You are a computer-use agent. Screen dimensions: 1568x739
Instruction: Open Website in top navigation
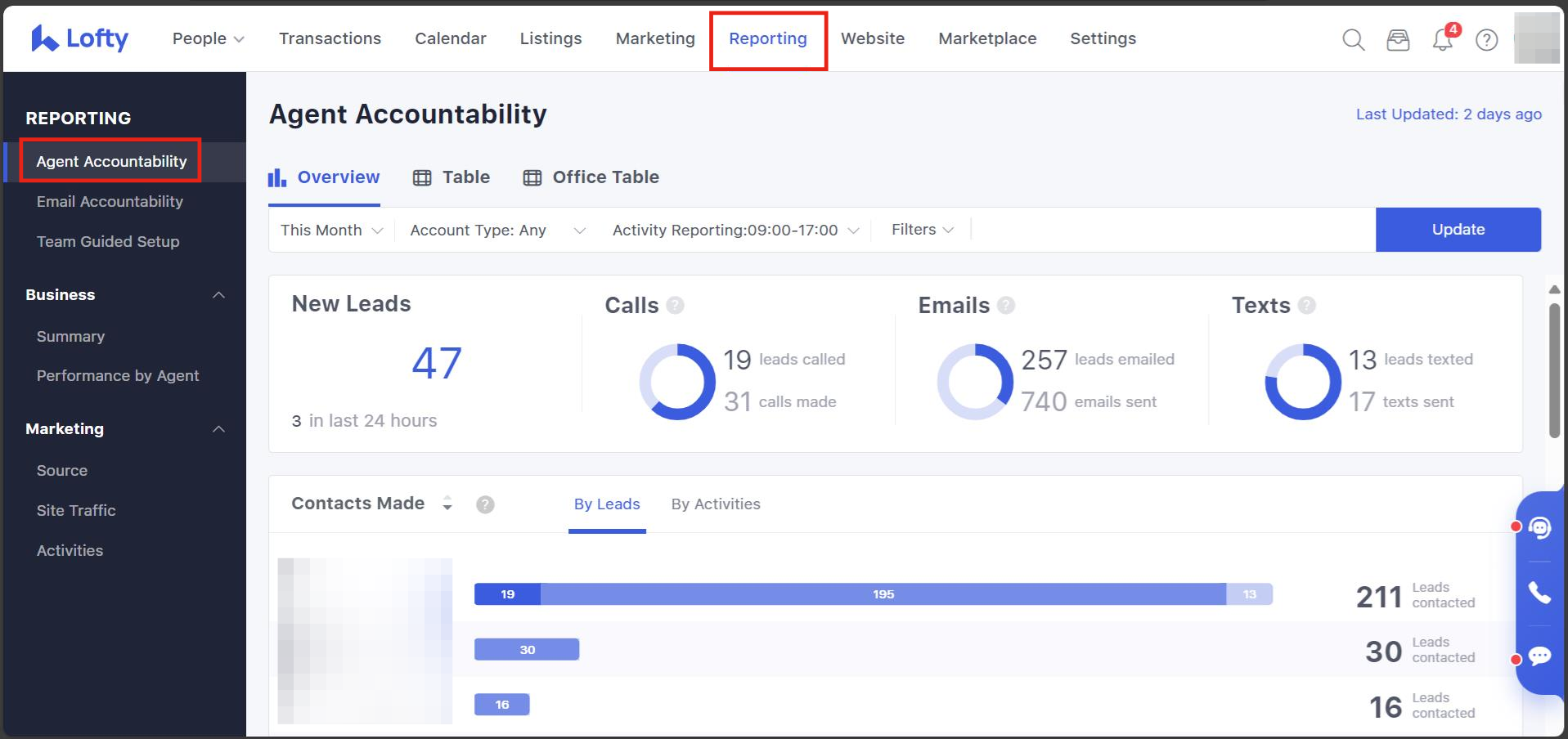873,38
